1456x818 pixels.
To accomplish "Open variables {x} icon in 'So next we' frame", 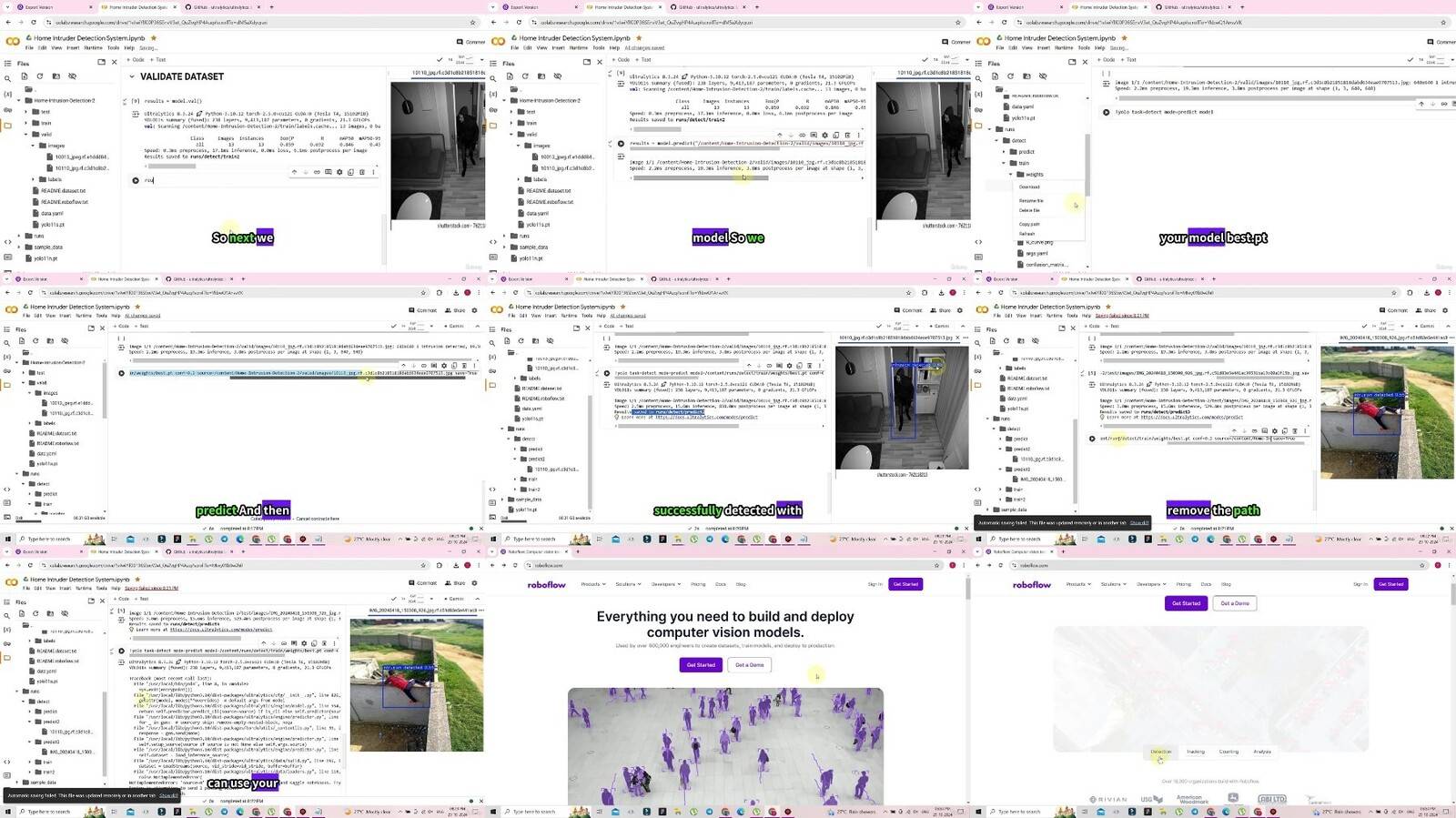I will point(7,94).
